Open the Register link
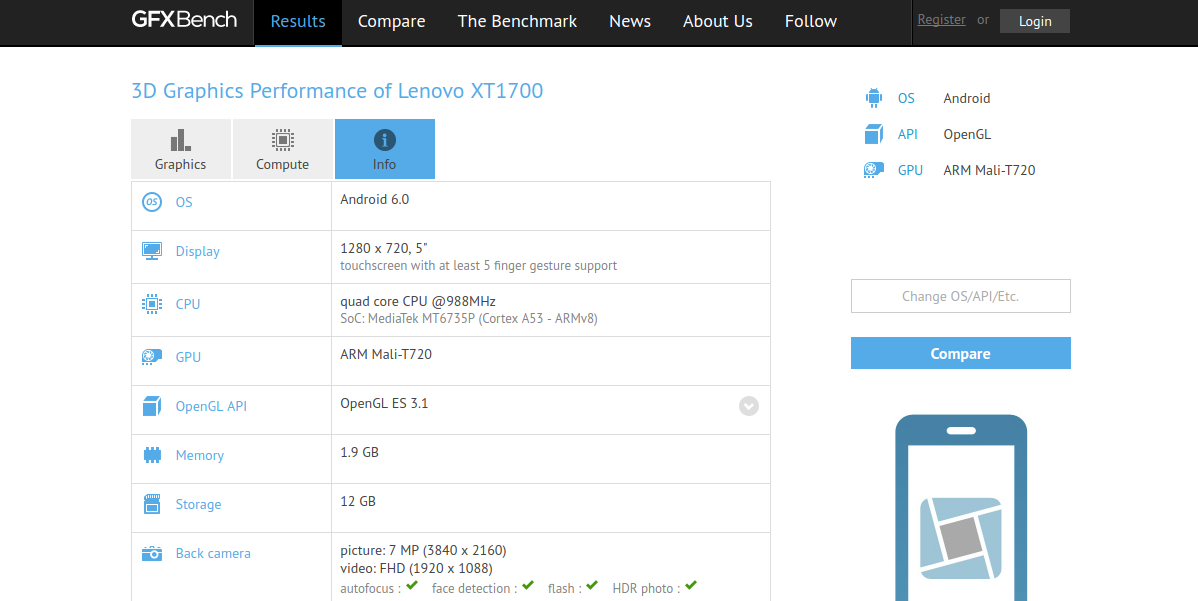Image resolution: width=1198 pixels, height=601 pixels. pyautogui.click(x=941, y=20)
